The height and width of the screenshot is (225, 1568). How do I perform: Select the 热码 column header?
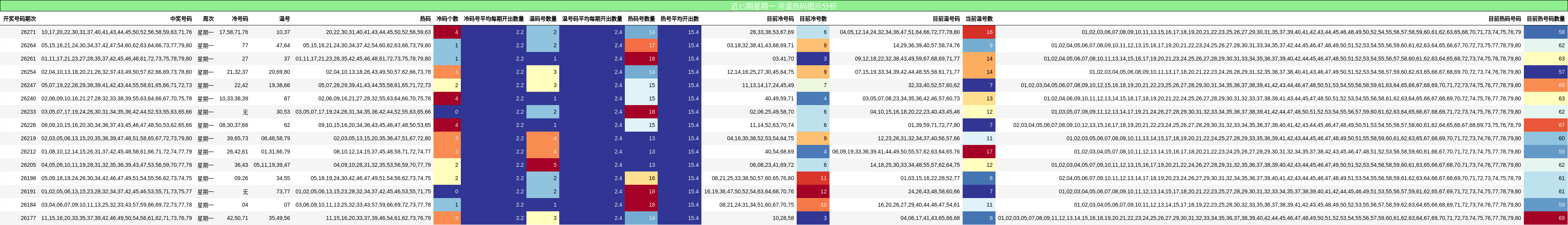point(425,19)
